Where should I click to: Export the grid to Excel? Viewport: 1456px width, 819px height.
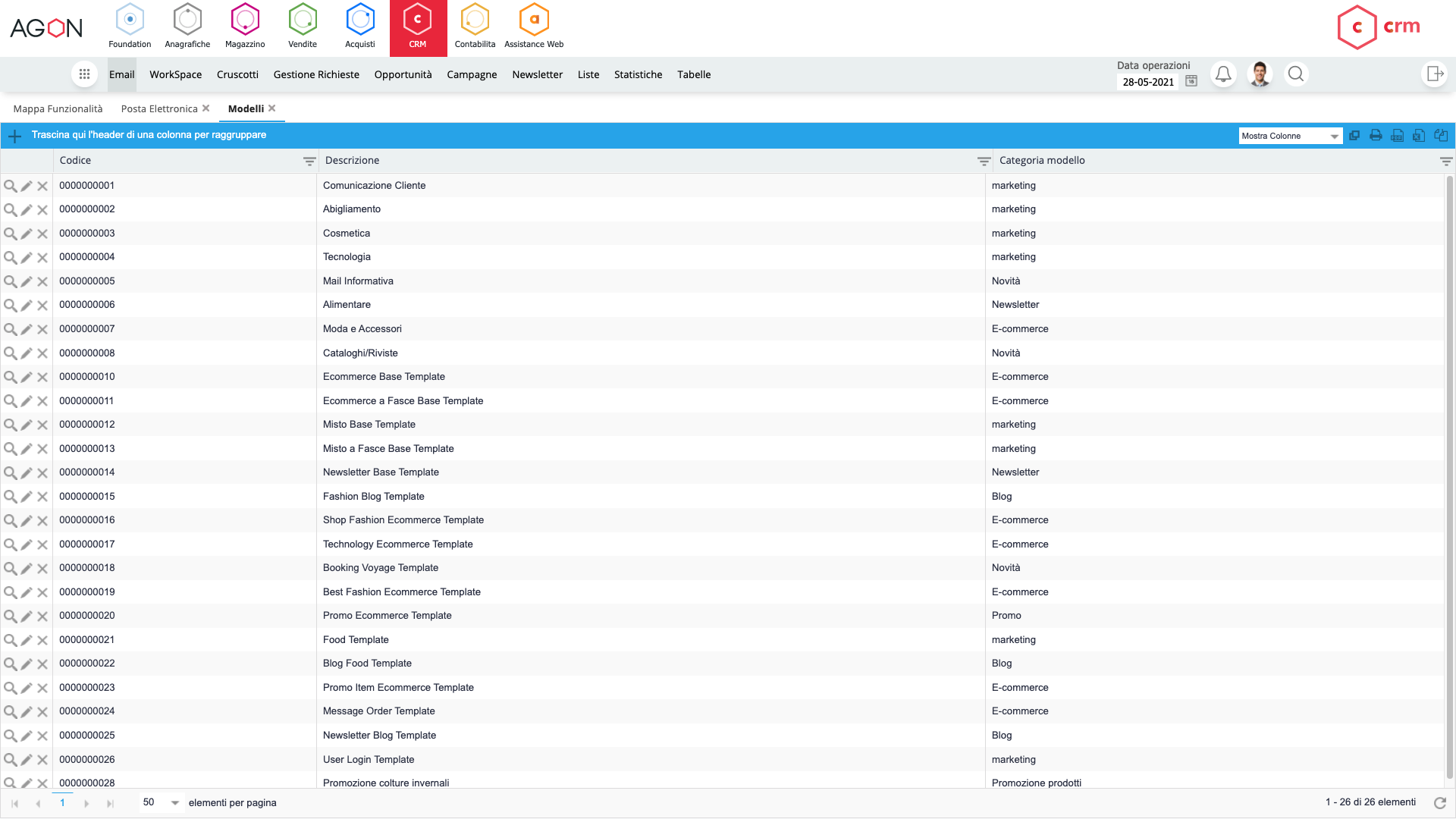(1419, 136)
